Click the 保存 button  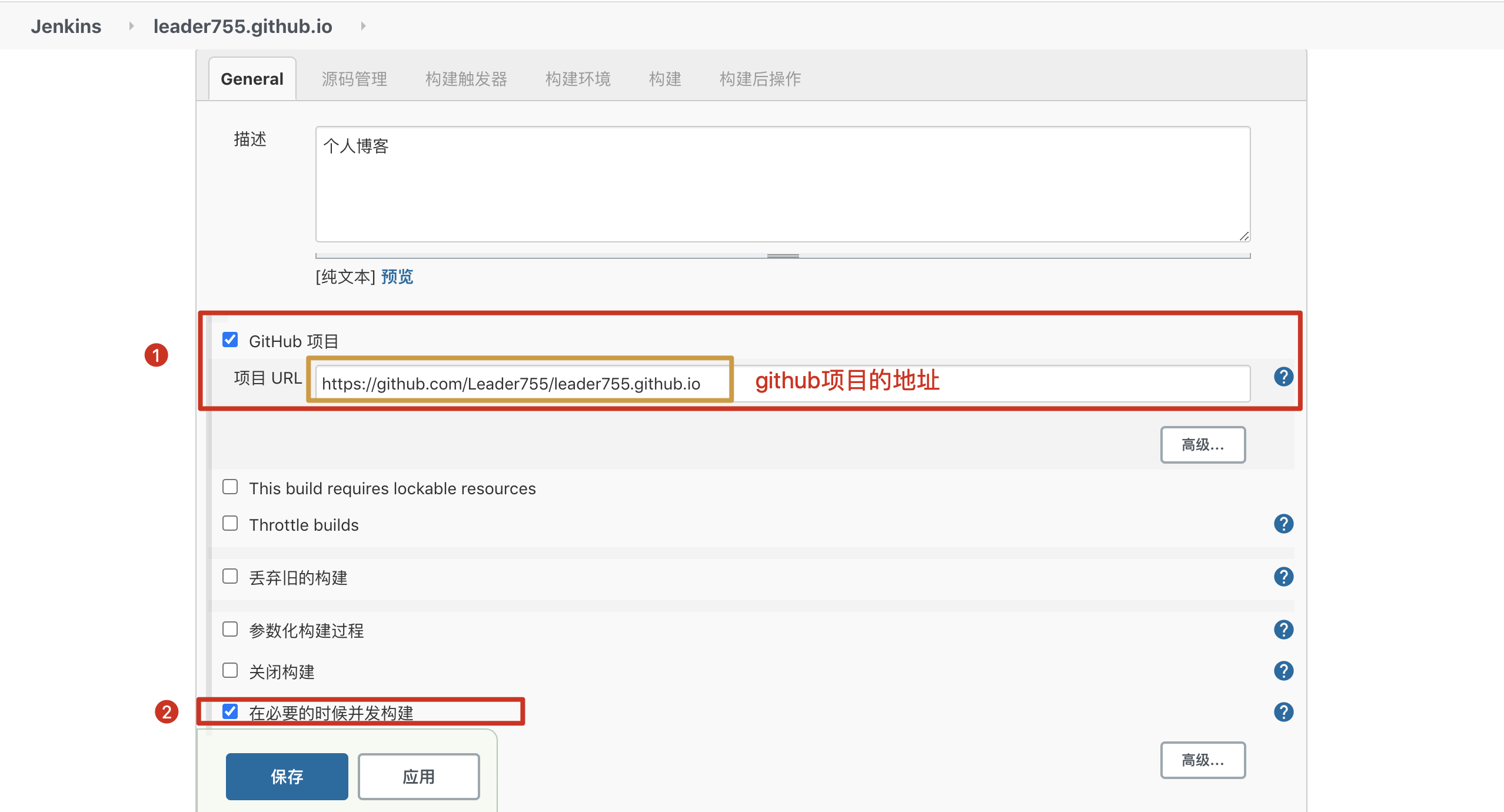pos(287,777)
